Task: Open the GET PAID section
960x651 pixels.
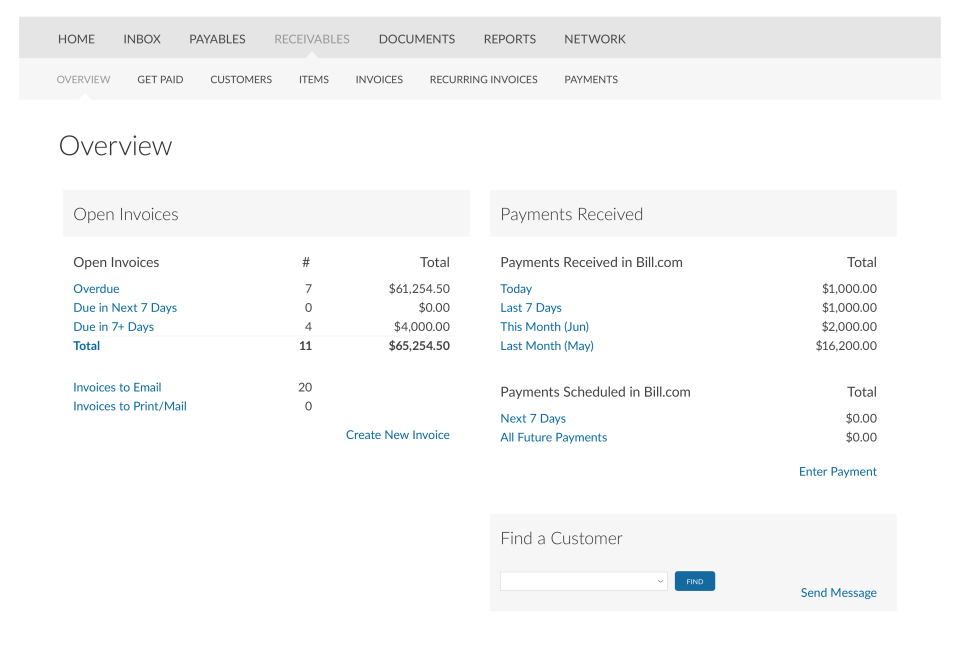Action: 160,79
